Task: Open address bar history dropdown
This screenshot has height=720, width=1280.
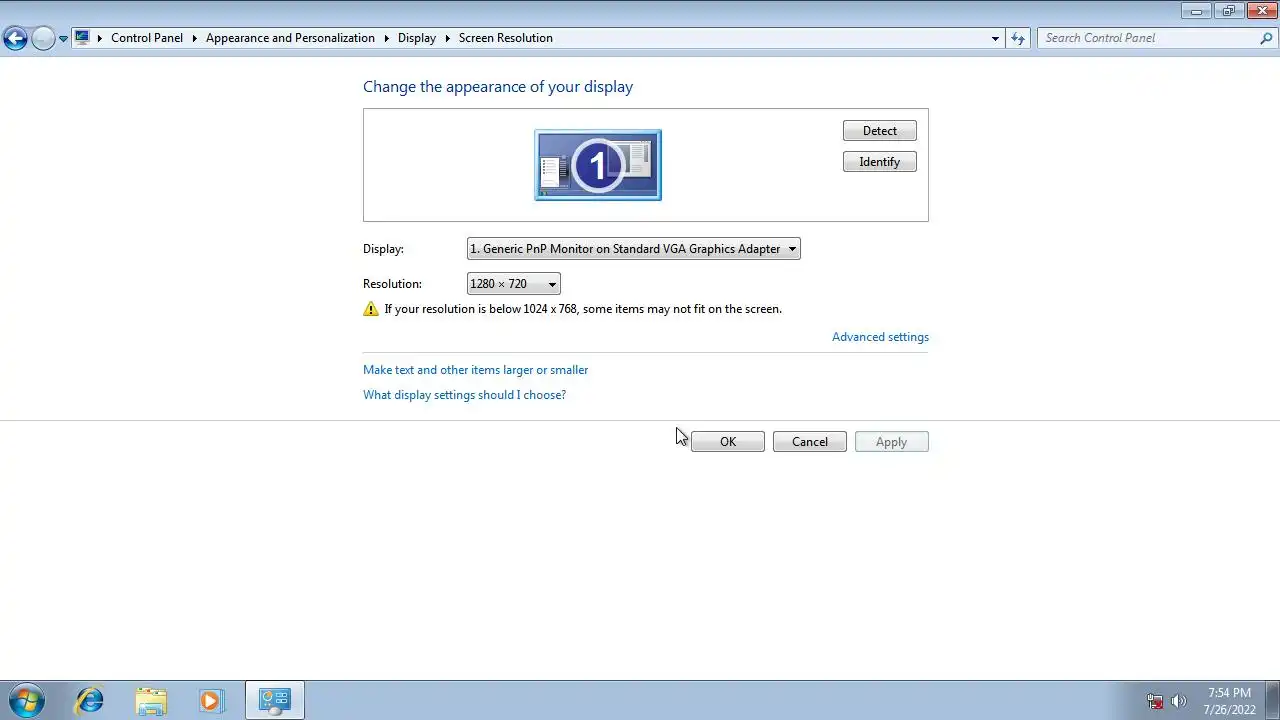Action: (995, 38)
